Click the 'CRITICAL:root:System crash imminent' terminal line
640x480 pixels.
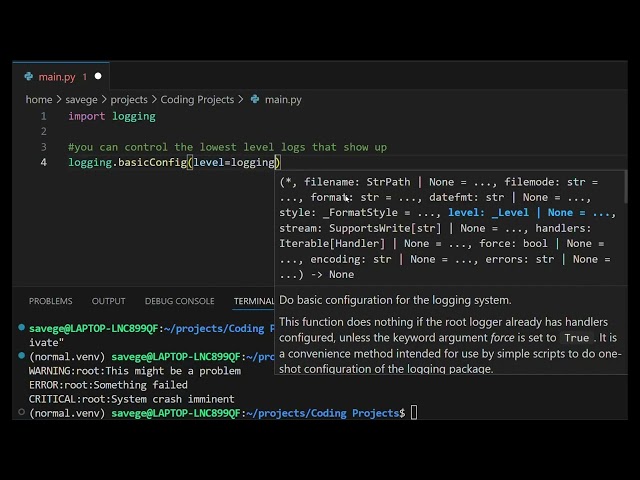click(x=131, y=399)
